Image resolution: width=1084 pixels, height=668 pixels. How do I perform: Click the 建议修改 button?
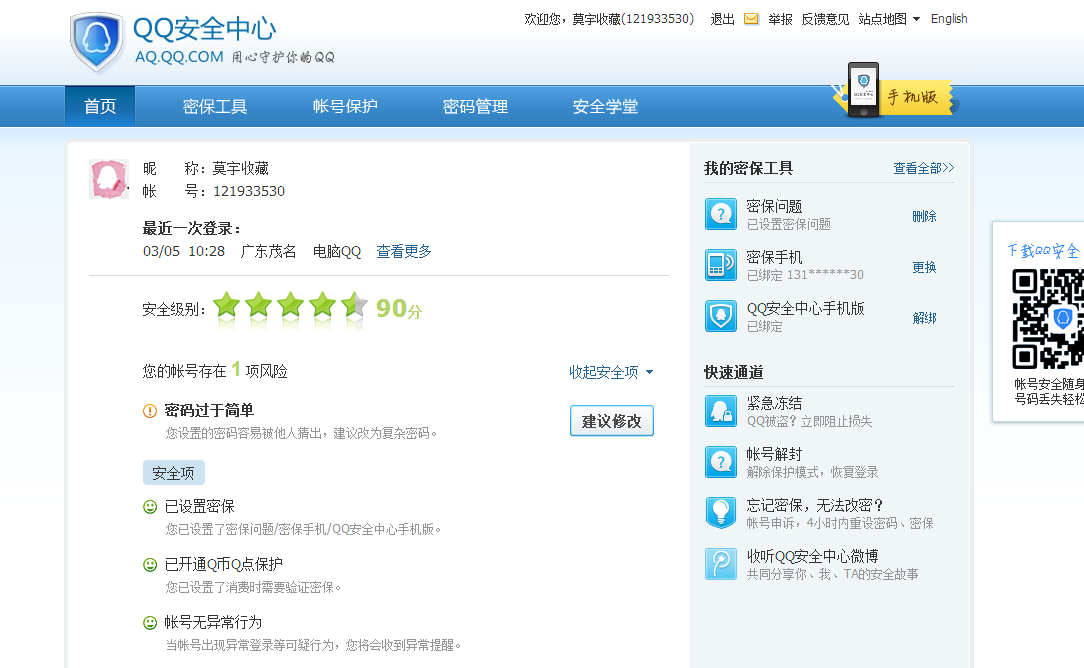tap(612, 421)
